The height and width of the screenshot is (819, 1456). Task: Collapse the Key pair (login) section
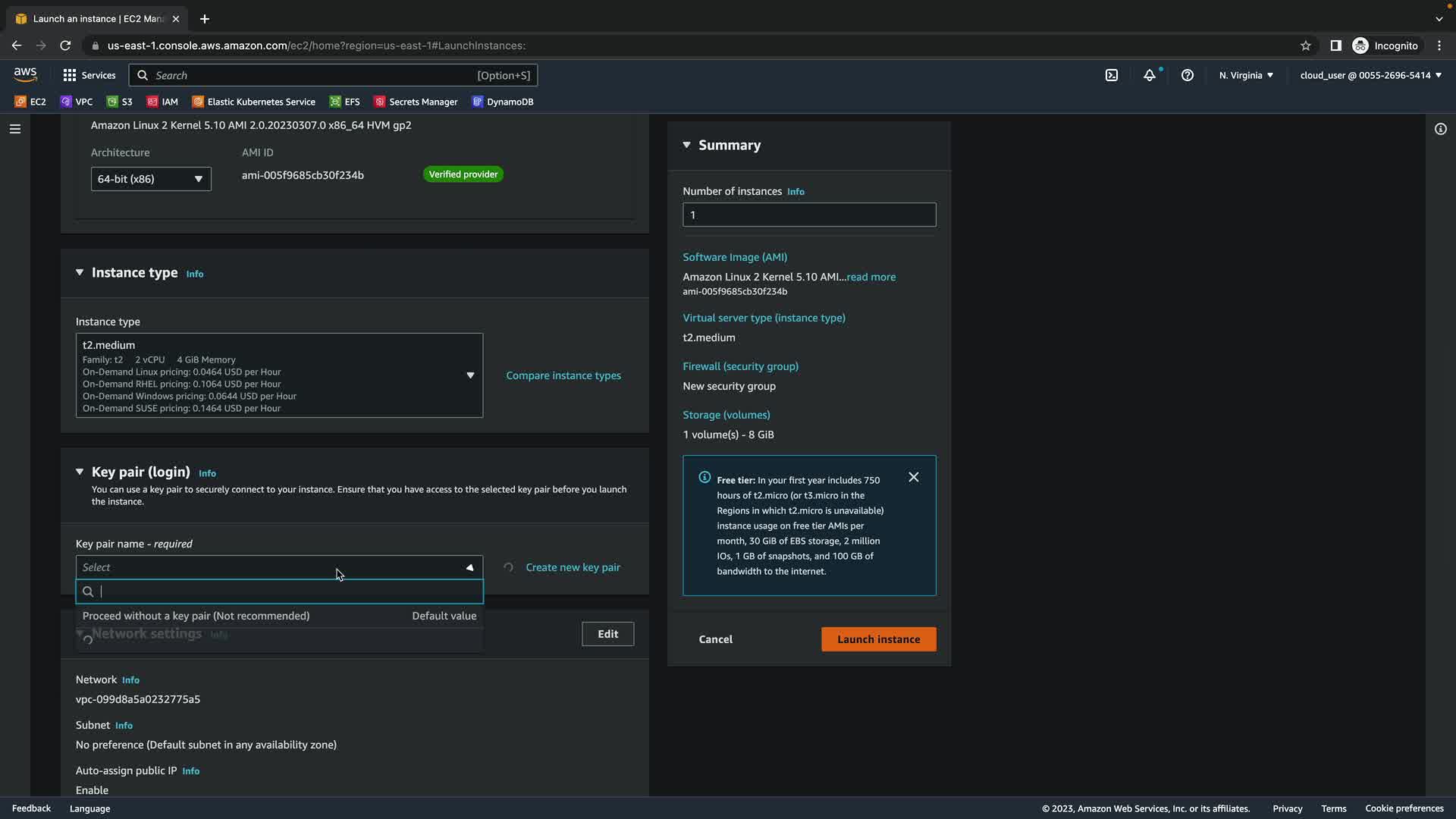click(80, 472)
